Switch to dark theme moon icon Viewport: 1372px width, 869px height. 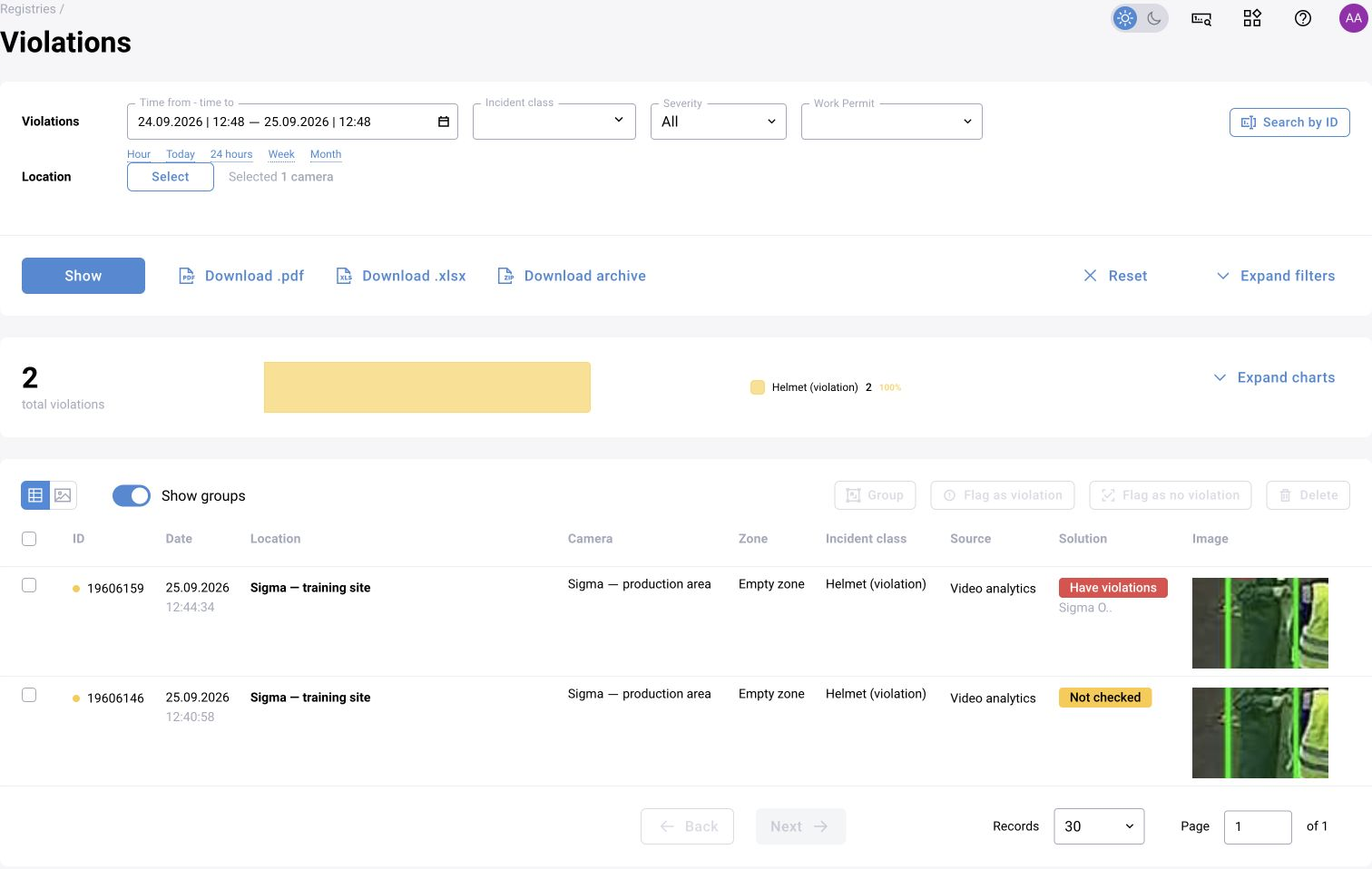point(1154,18)
